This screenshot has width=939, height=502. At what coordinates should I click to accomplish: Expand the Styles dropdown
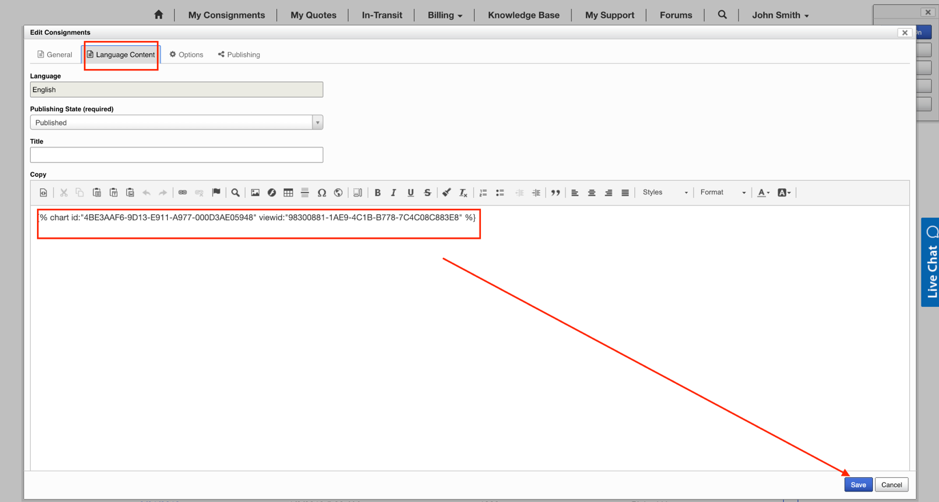(664, 193)
